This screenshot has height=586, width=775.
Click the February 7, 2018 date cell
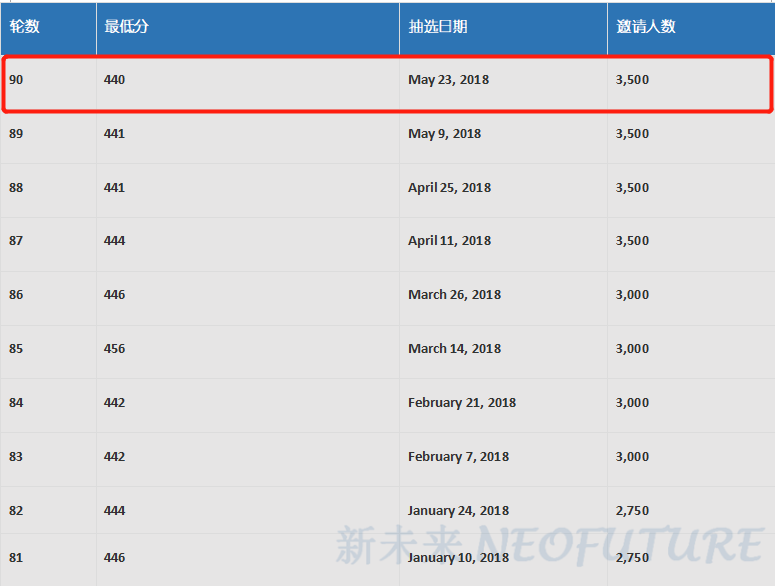point(458,457)
